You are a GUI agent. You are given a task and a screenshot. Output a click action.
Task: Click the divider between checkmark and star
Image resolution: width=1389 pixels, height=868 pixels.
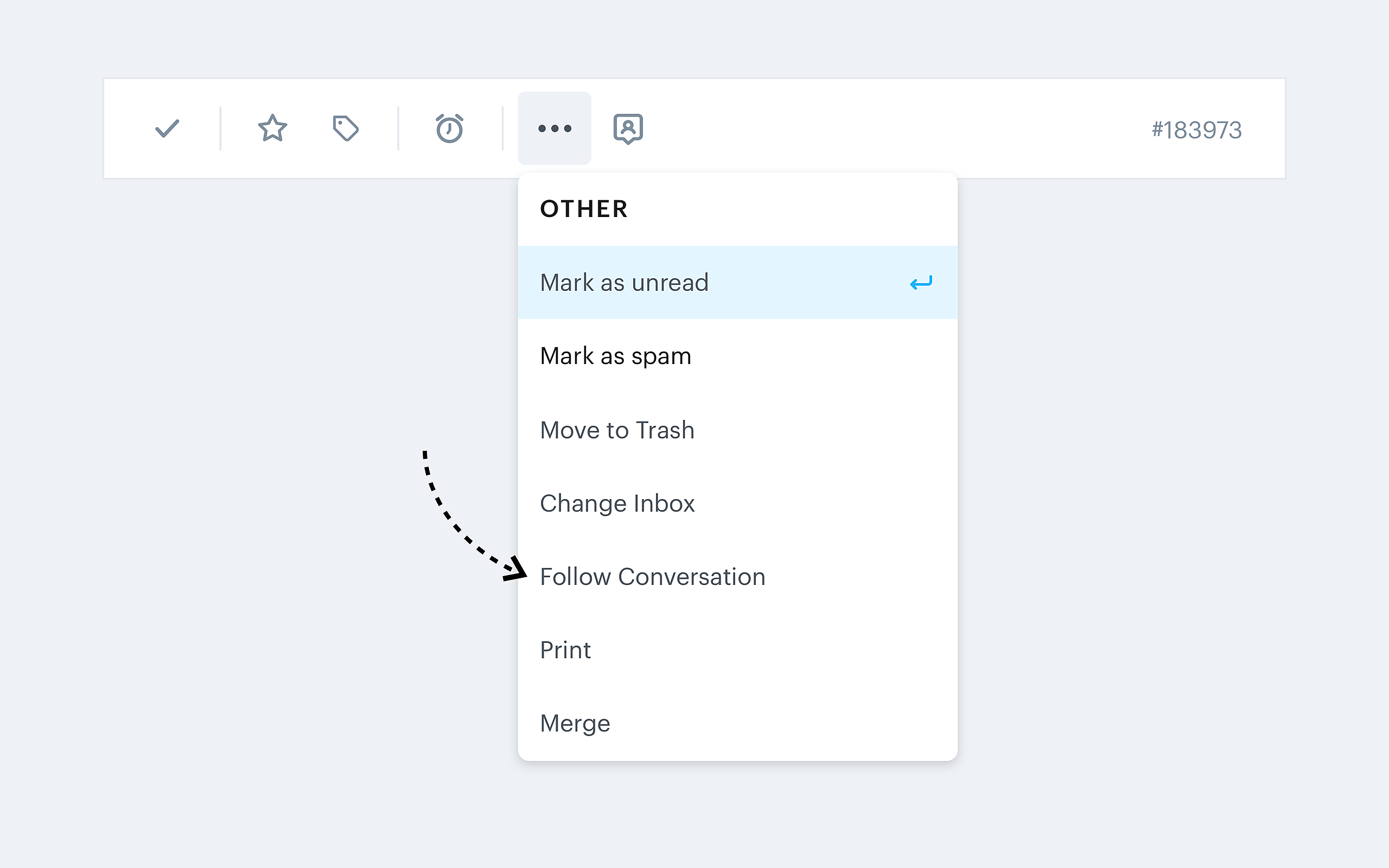[220, 129]
